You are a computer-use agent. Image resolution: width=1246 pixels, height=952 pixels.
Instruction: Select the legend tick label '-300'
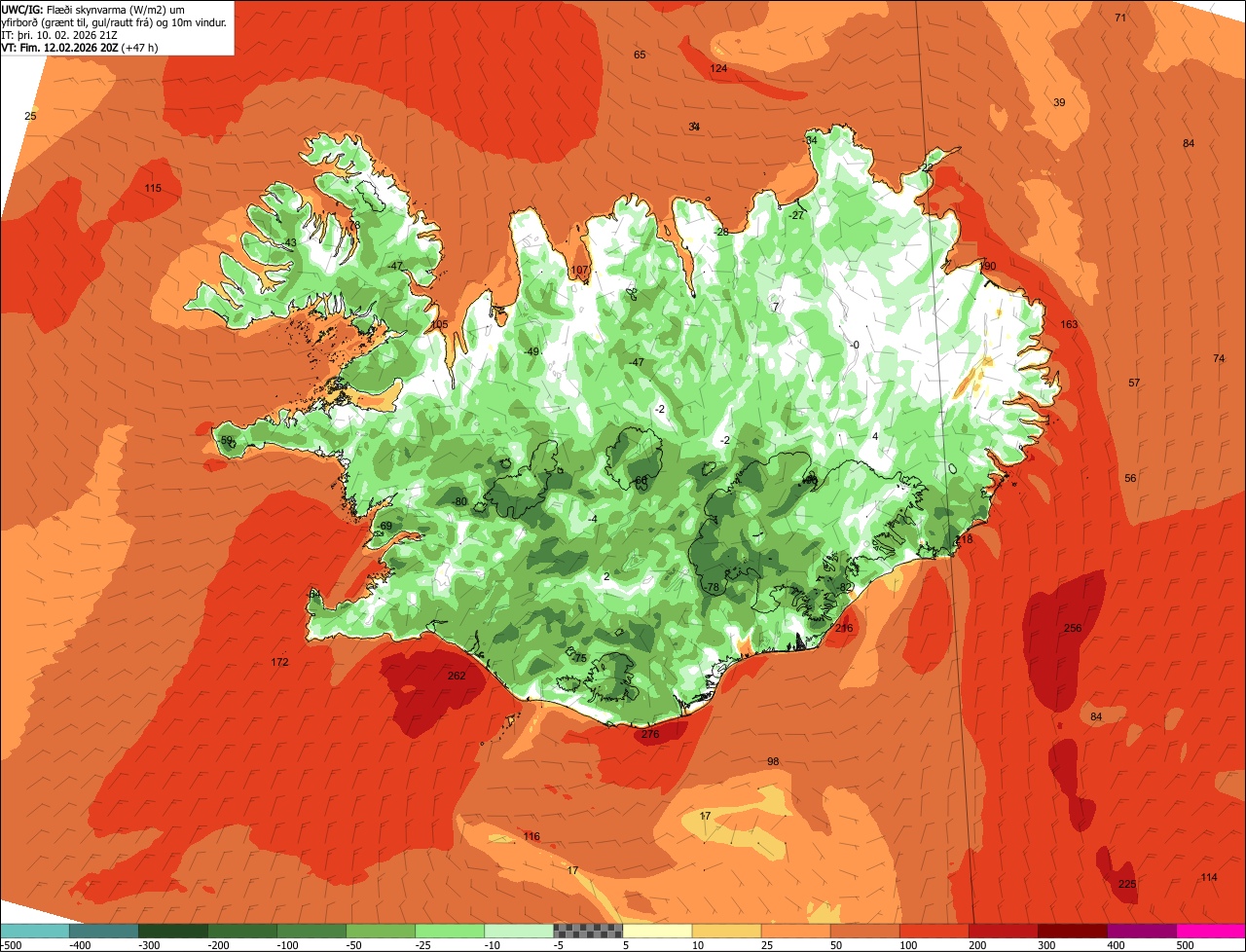148,944
